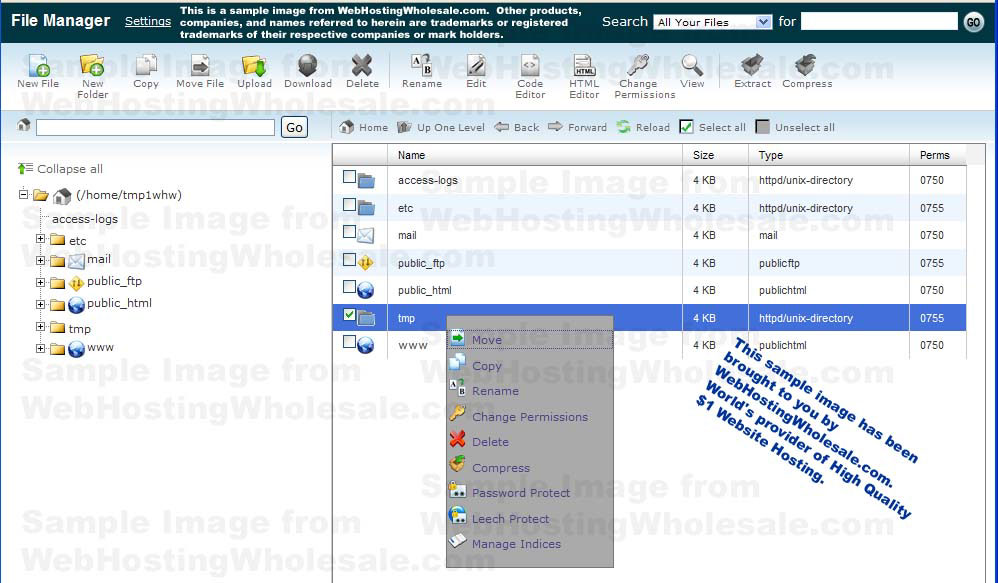Select access-logs in the folder tree

point(85,219)
